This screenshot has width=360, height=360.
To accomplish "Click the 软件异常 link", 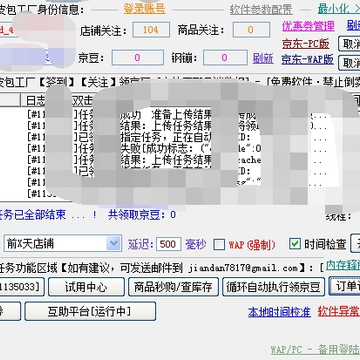I will click(x=339, y=312).
